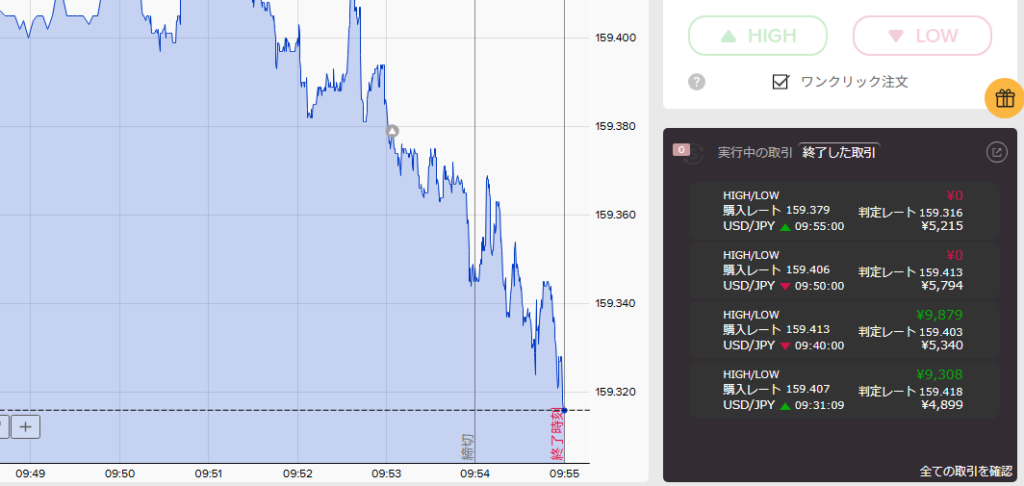Zoom in chart with plus button

tap(25, 427)
